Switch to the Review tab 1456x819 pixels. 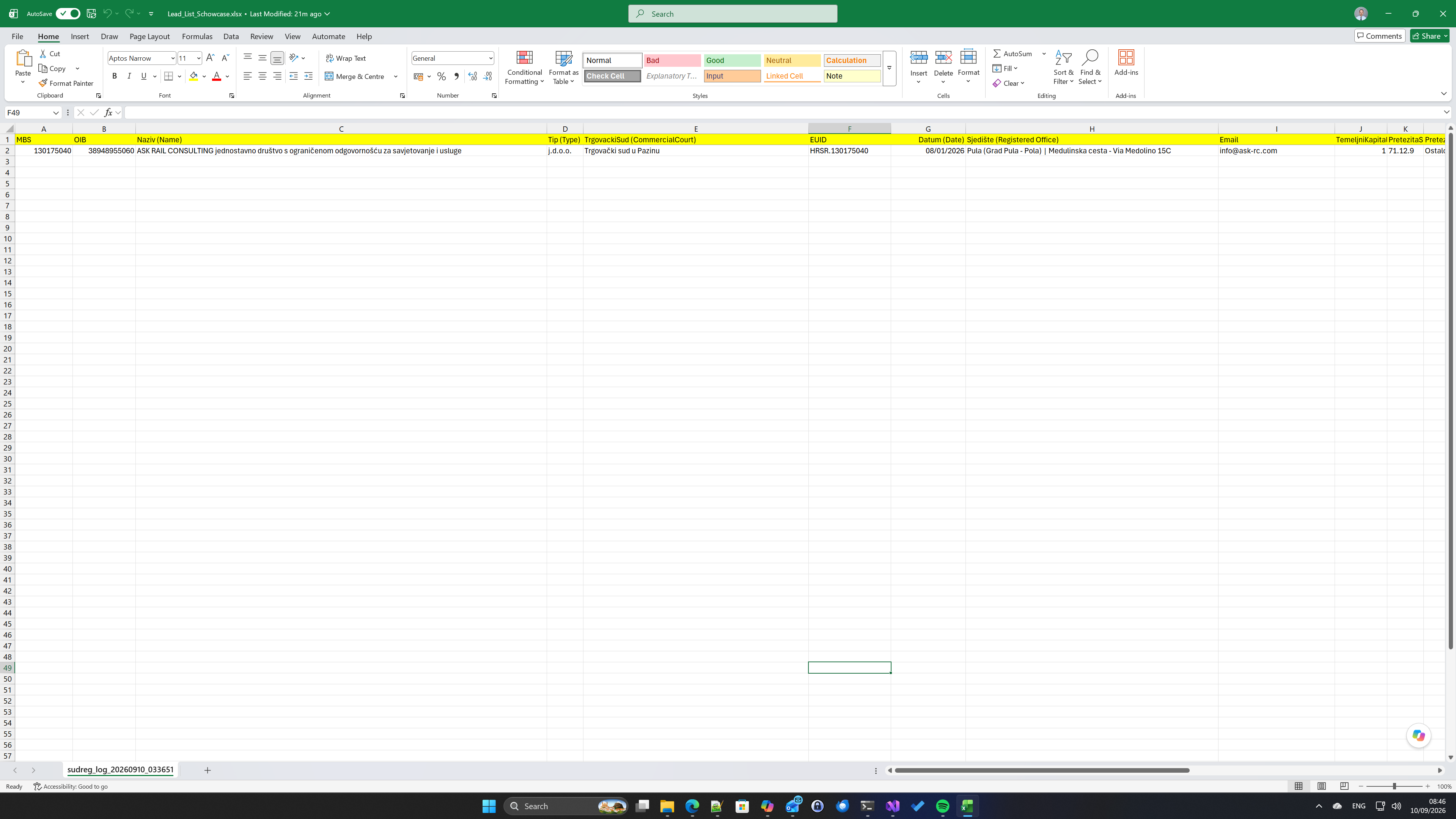point(262,36)
